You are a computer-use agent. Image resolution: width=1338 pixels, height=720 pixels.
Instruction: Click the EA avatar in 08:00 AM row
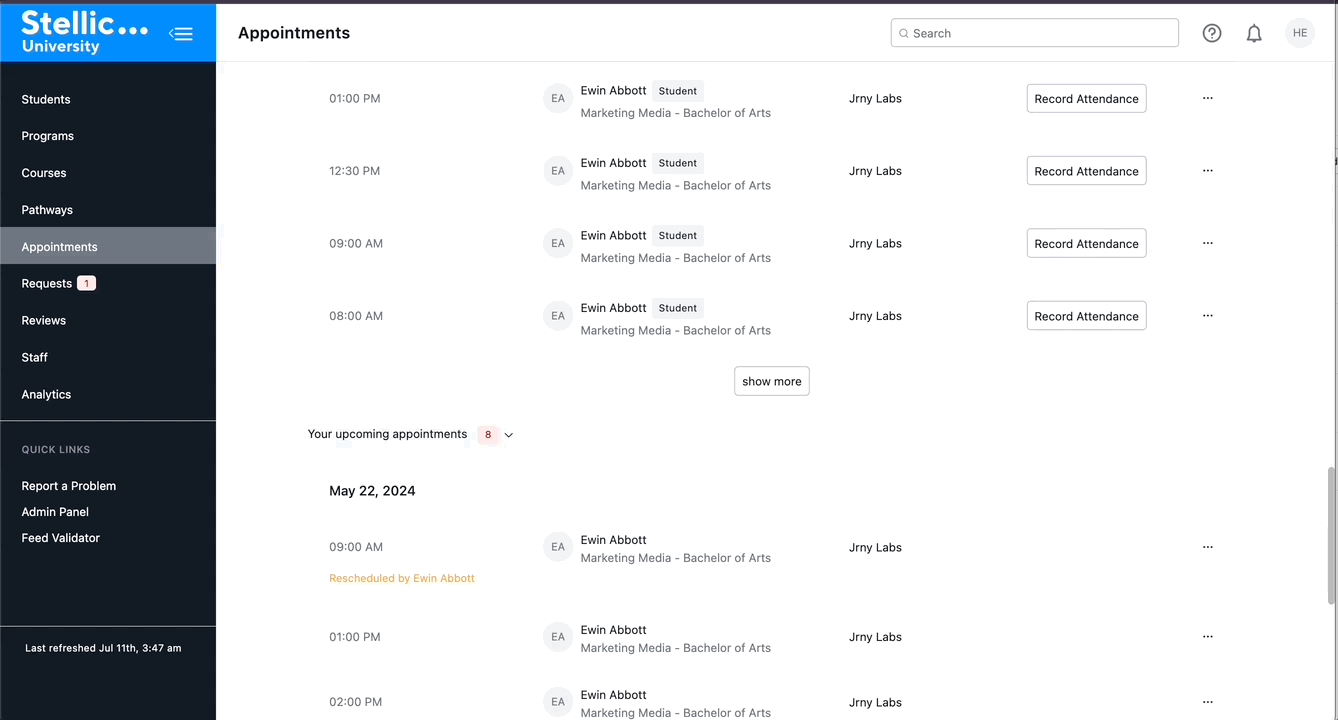(558, 316)
